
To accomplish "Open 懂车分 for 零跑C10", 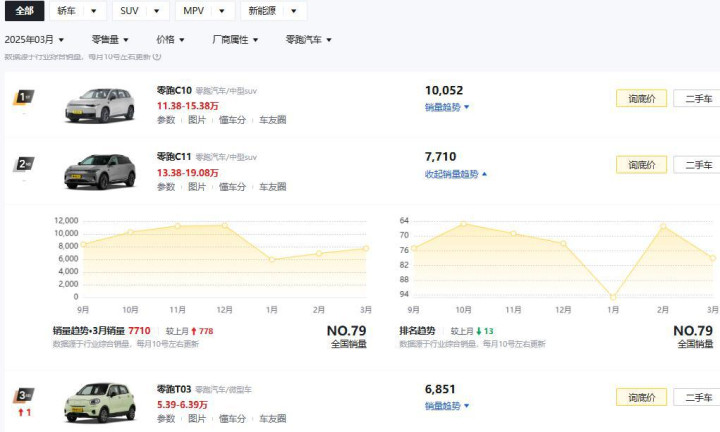I will coord(232,120).
